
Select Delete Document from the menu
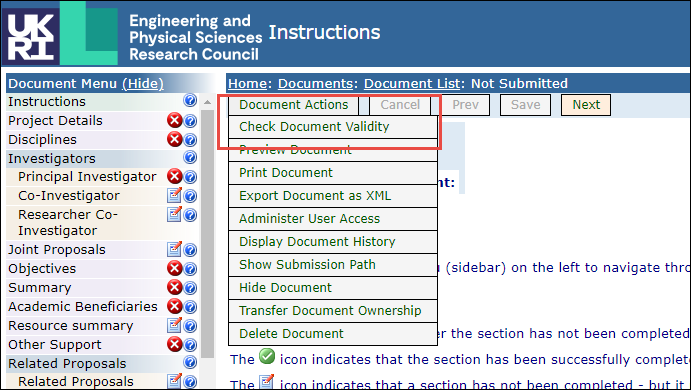tap(333, 334)
